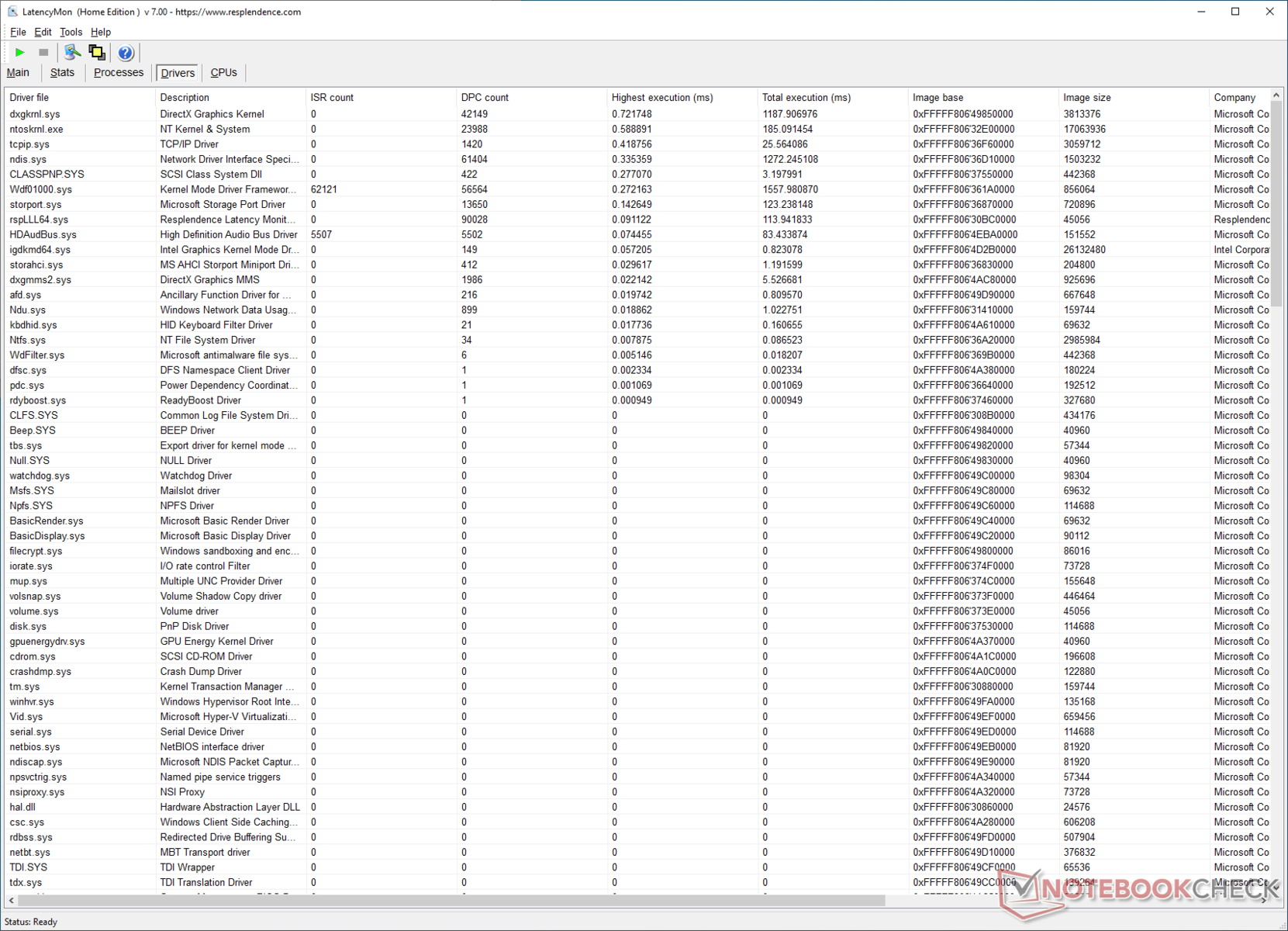Click the 'Intel Corpora' company cell
Image resolution: width=1288 pixels, height=931 pixels.
(1241, 250)
